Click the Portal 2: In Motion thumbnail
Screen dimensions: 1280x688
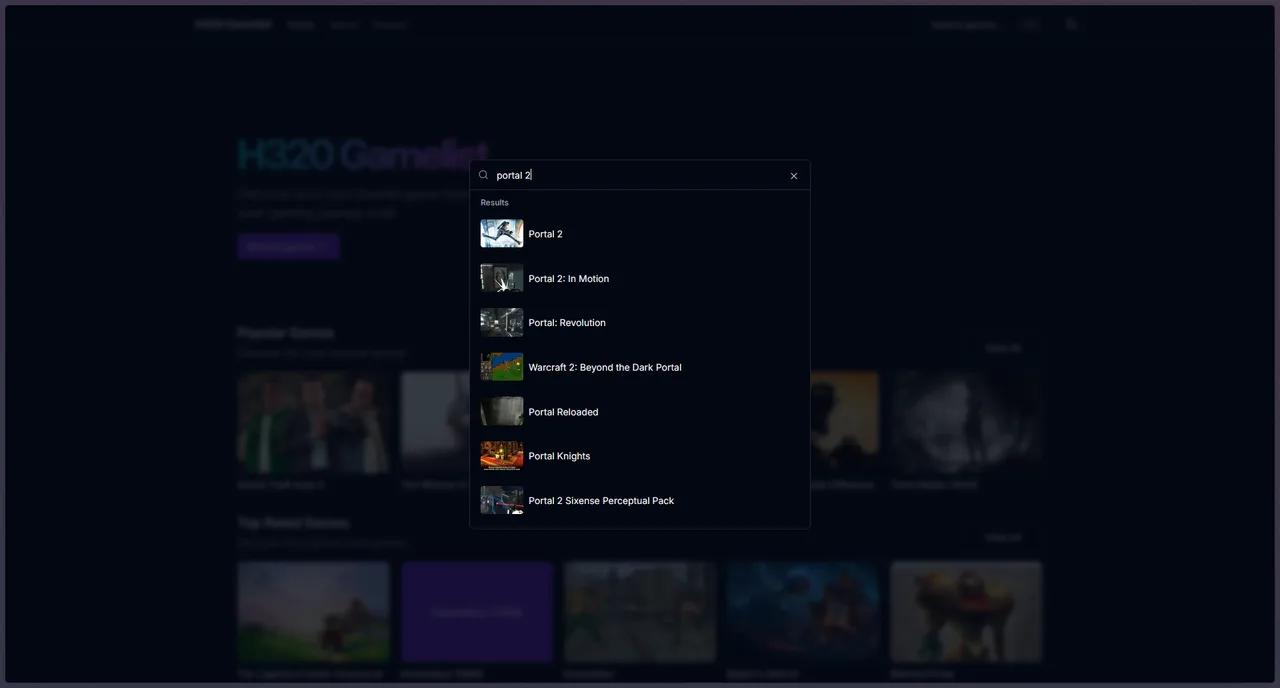[502, 278]
